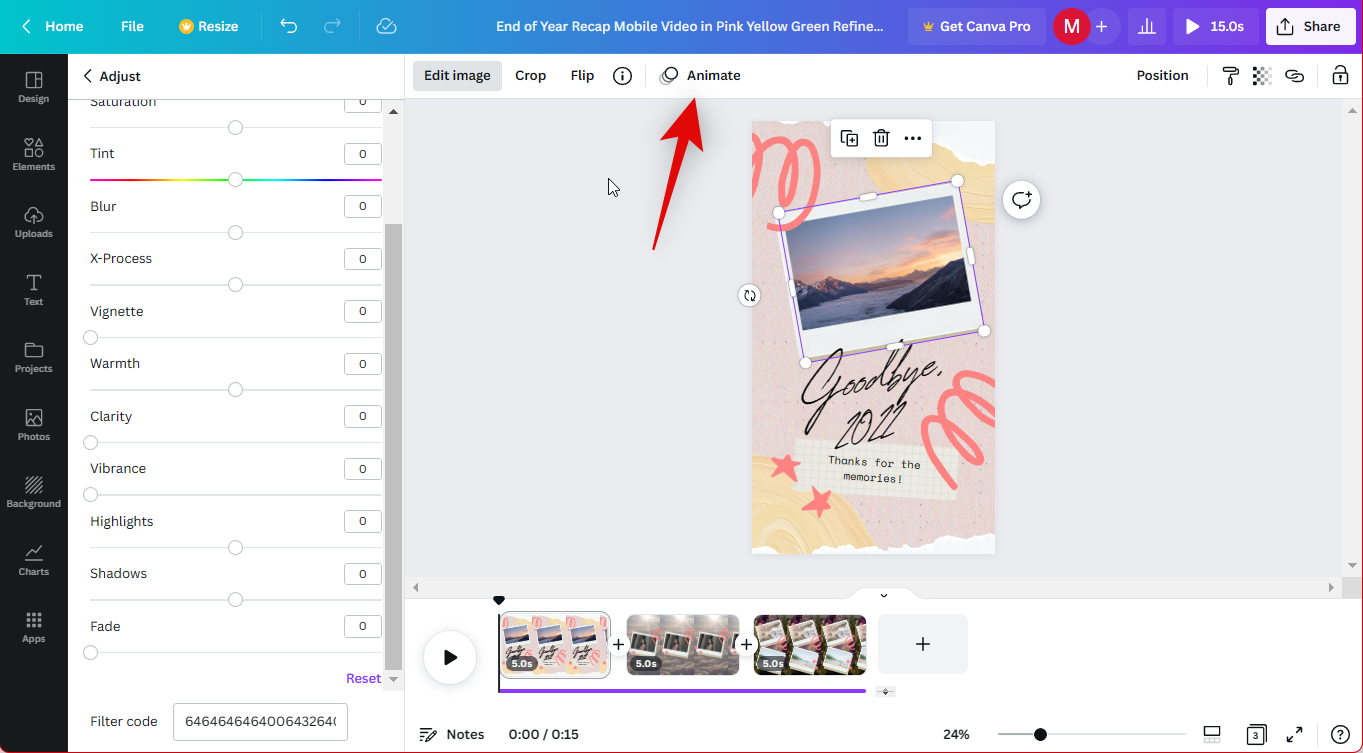Viewport: 1363px width, 753px height.
Task: Open grid view showing 3 pages
Action: tap(1256, 734)
